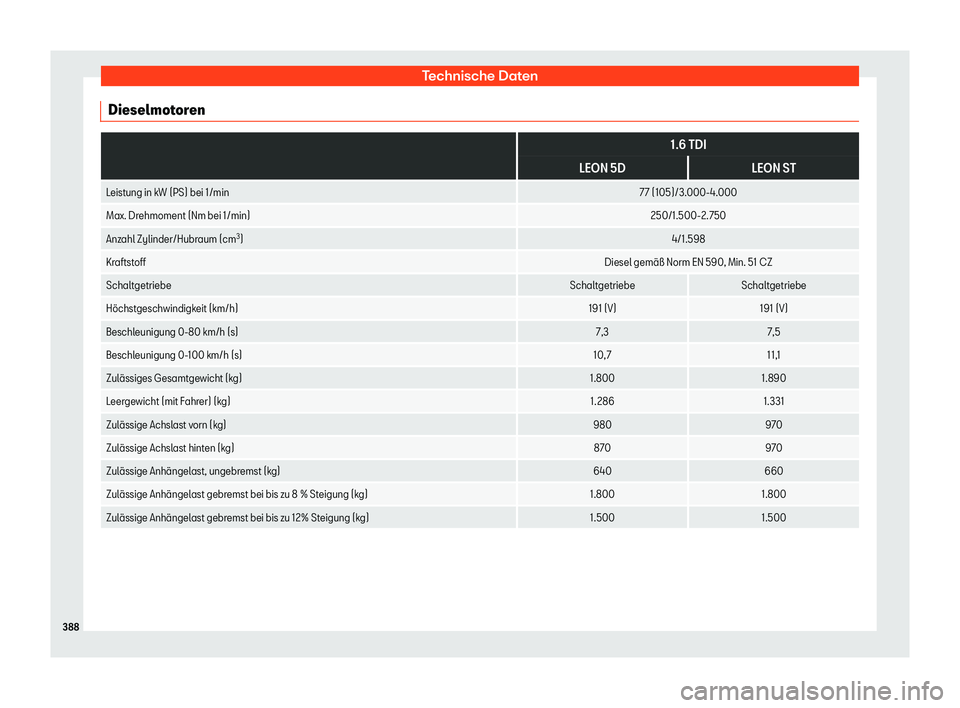Select the torque value '250/1.500-2.750'

click(x=688, y=216)
